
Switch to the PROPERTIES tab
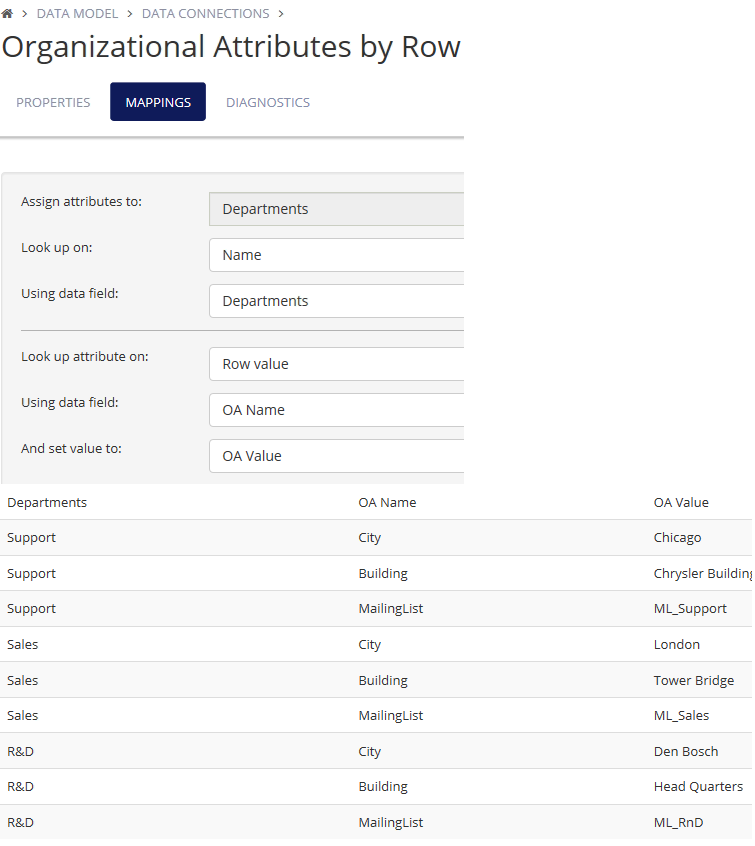(53, 102)
